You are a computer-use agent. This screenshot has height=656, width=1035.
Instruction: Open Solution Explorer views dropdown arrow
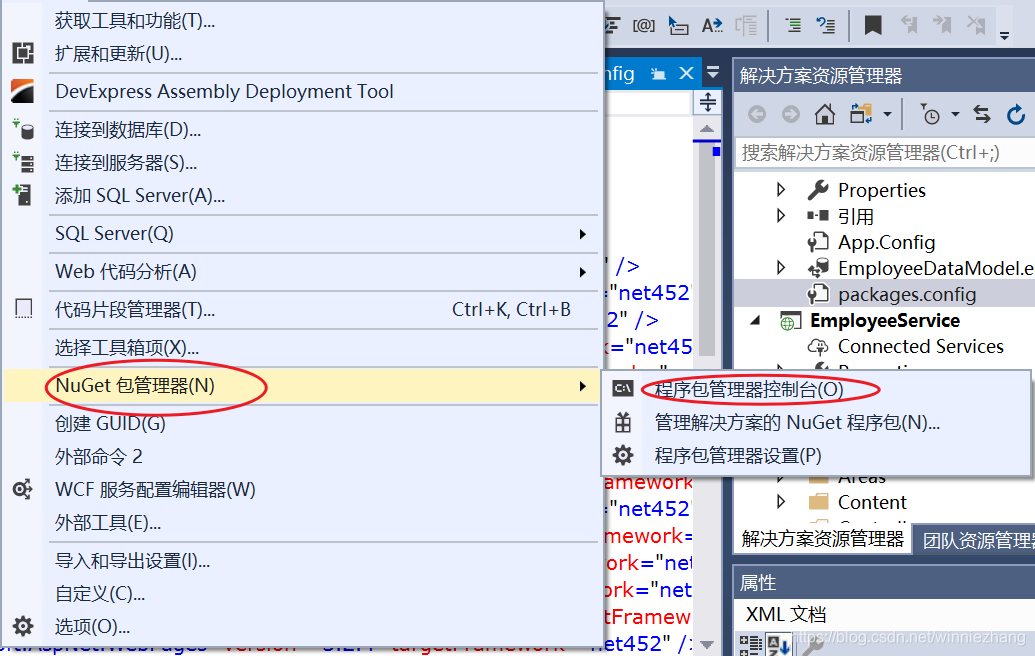[887, 115]
